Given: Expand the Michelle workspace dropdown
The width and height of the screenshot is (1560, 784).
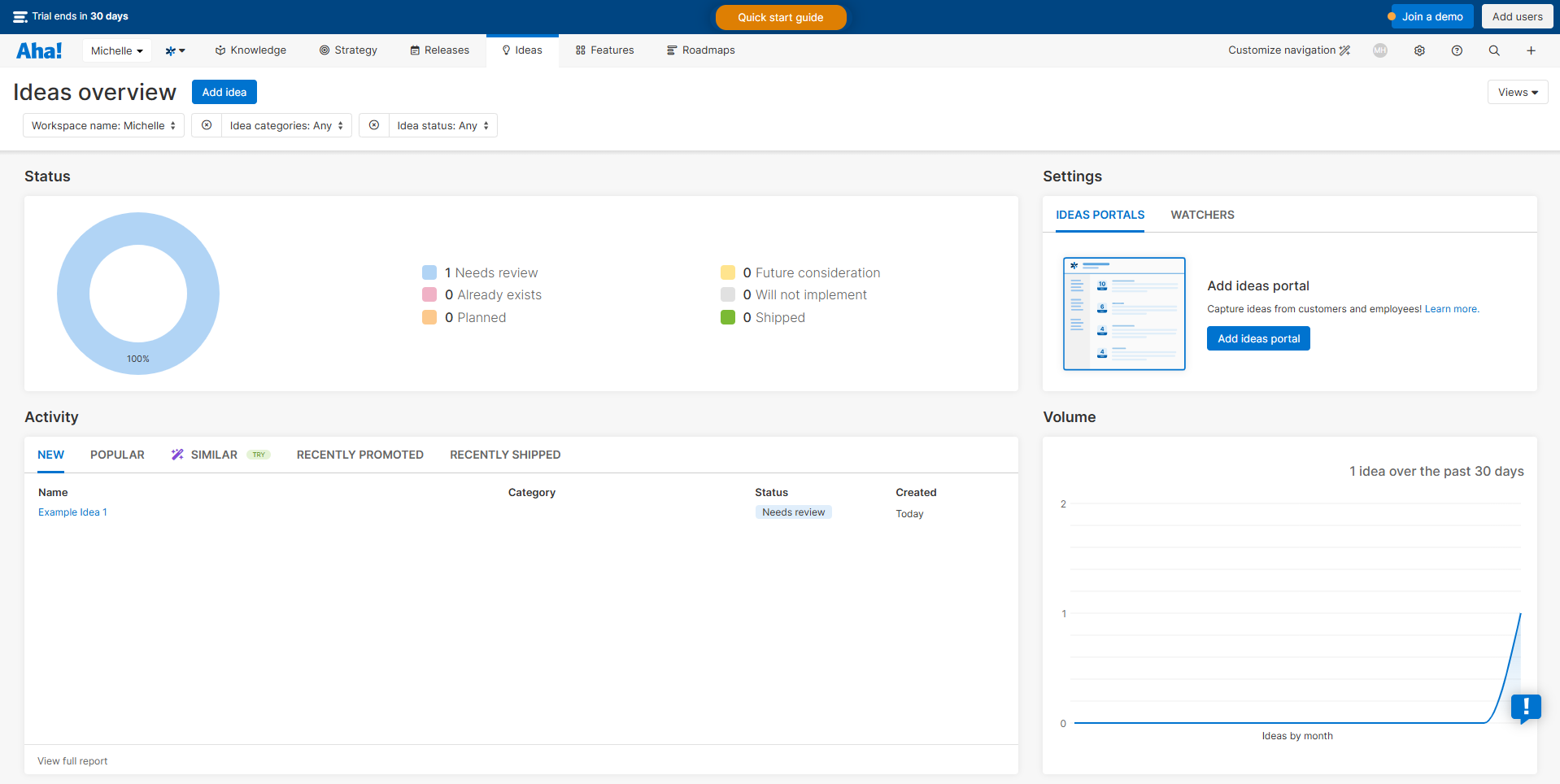Looking at the screenshot, I should pos(116,50).
